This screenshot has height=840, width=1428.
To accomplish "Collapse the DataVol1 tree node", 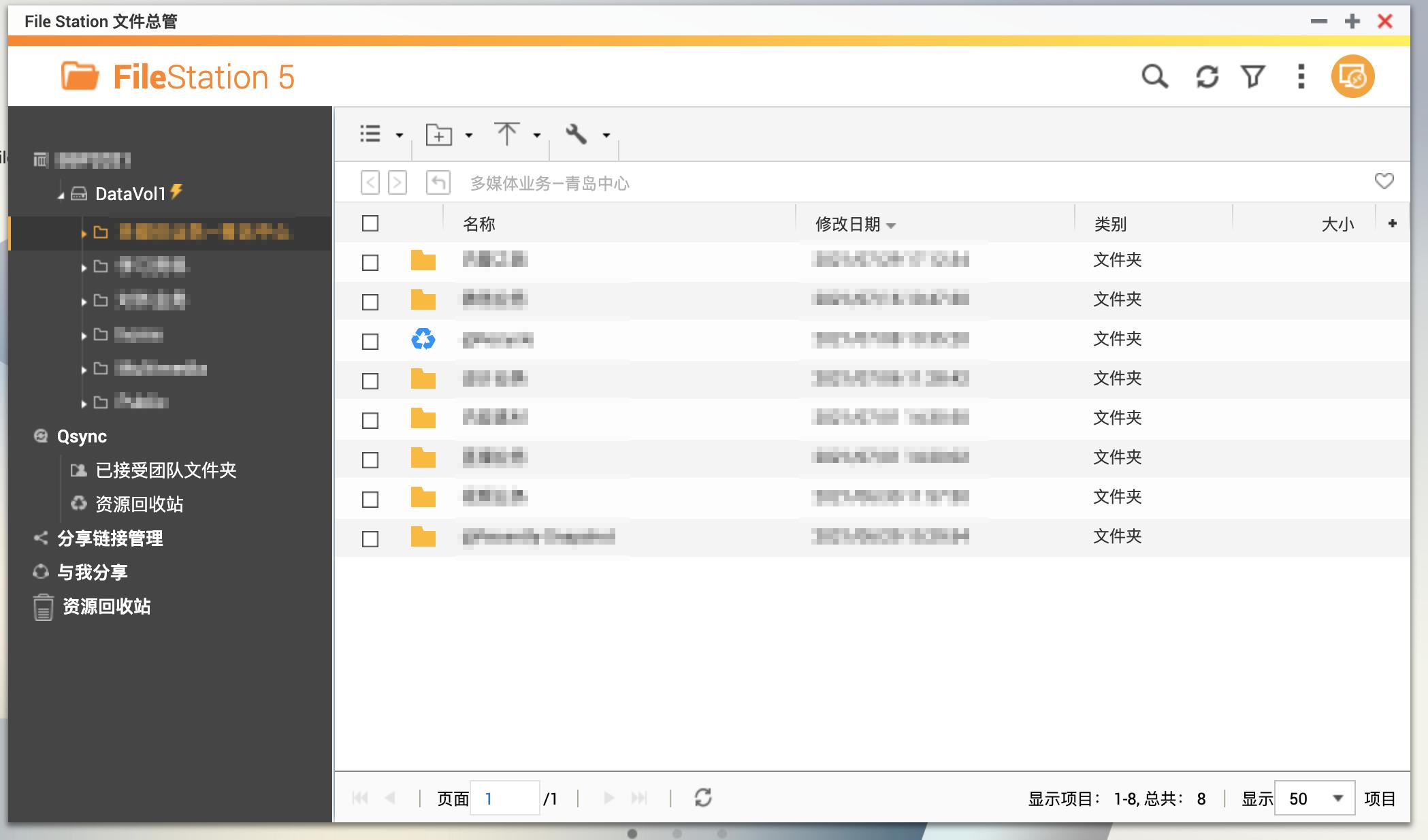I will point(59,193).
